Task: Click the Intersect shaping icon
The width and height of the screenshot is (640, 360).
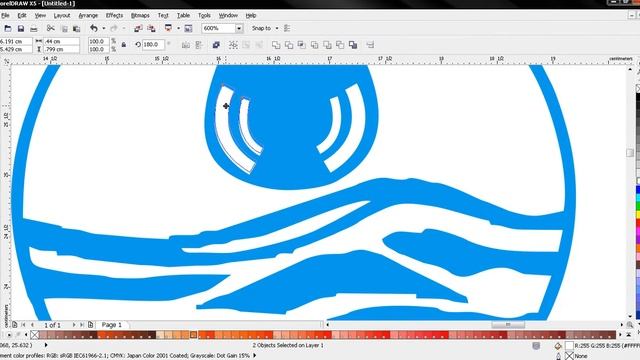Action: point(302,45)
